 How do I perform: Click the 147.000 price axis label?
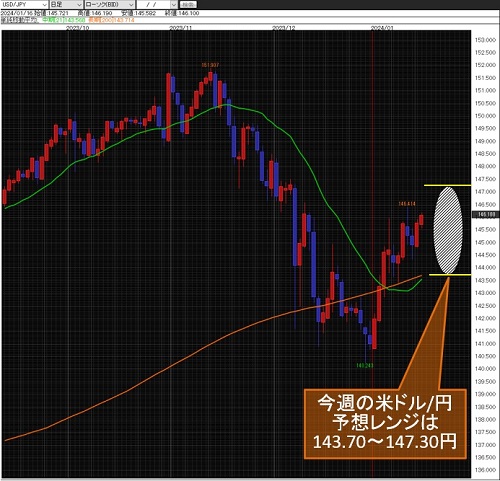pos(485,192)
